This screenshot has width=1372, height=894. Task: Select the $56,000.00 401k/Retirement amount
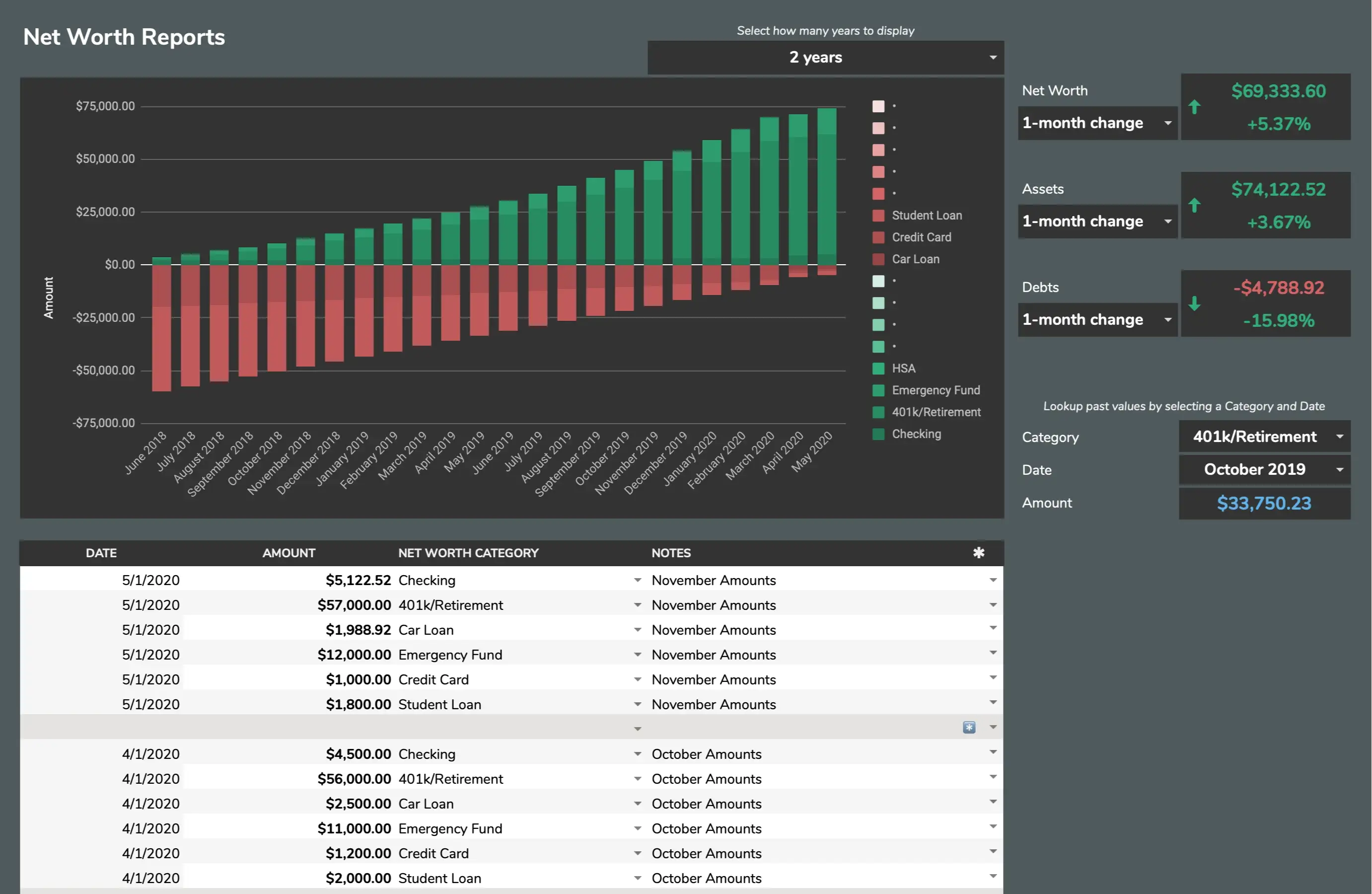click(354, 779)
